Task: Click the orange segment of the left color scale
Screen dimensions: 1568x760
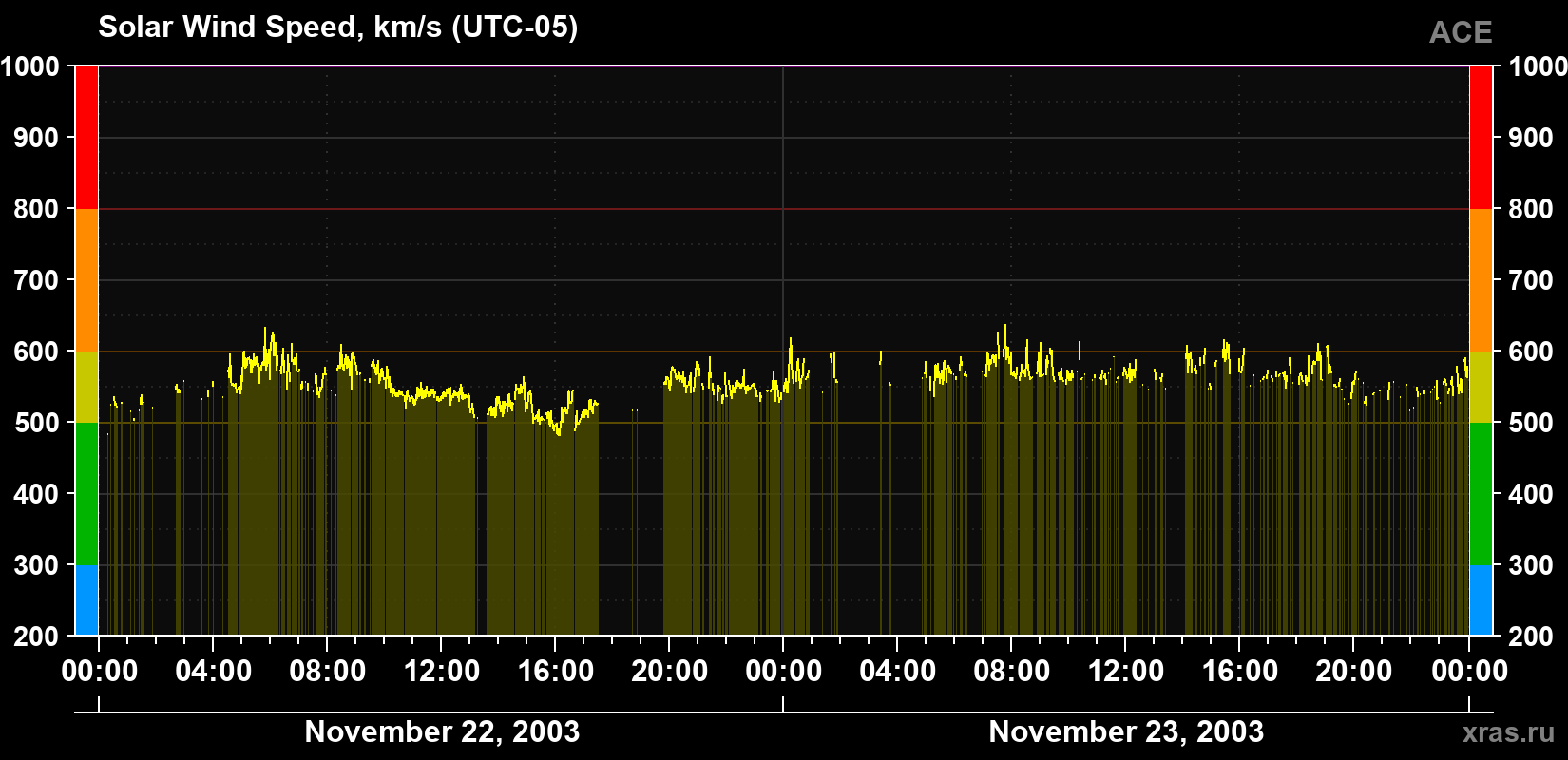Action: pos(86,280)
